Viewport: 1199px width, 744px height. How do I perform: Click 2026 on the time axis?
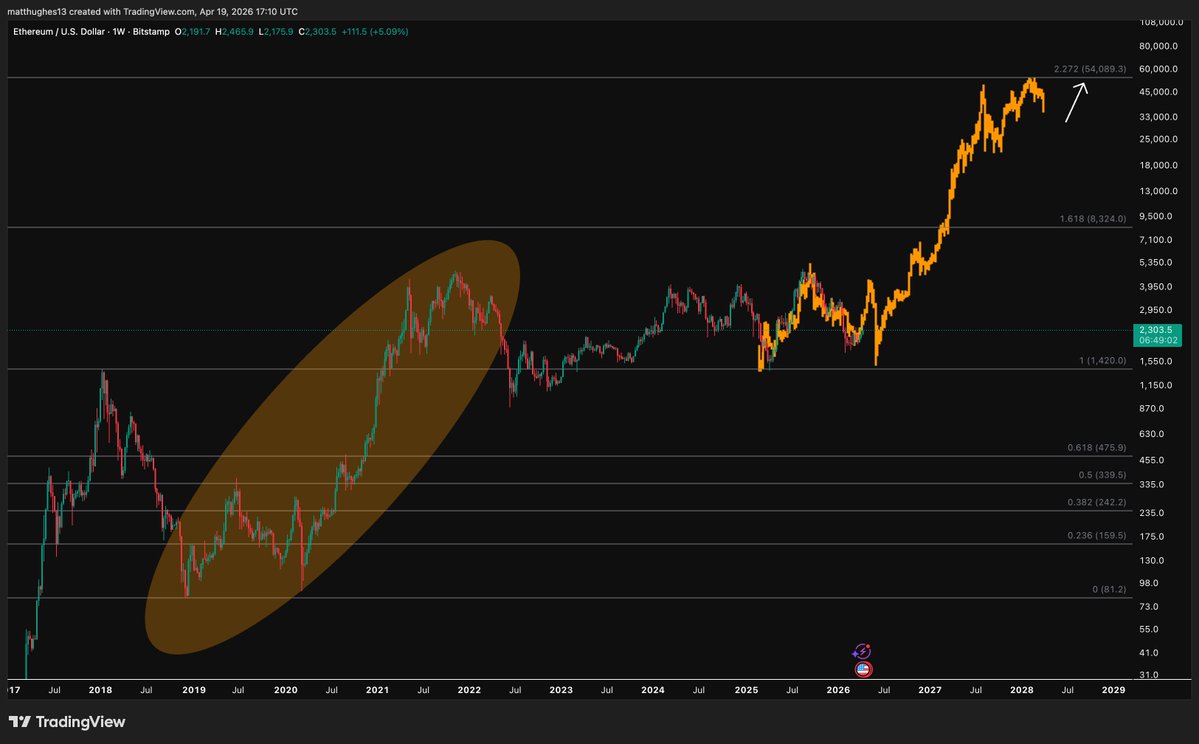pyautogui.click(x=838, y=690)
